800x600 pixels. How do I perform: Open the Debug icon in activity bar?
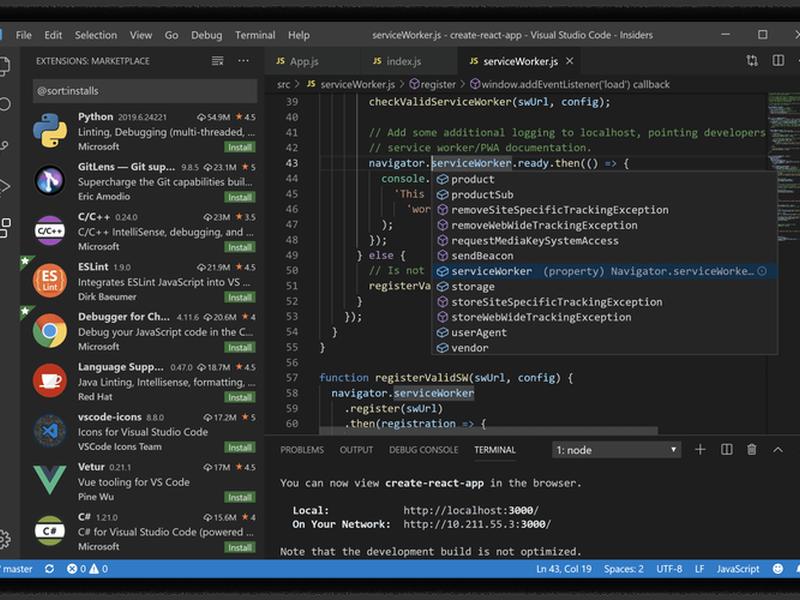pos(4,186)
